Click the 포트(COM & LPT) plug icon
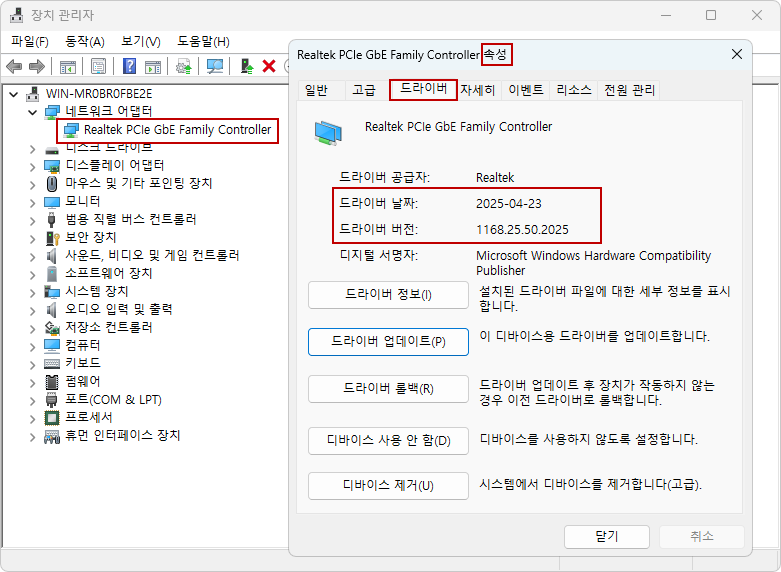Viewport: 781px width, 572px height. pyautogui.click(x=51, y=400)
